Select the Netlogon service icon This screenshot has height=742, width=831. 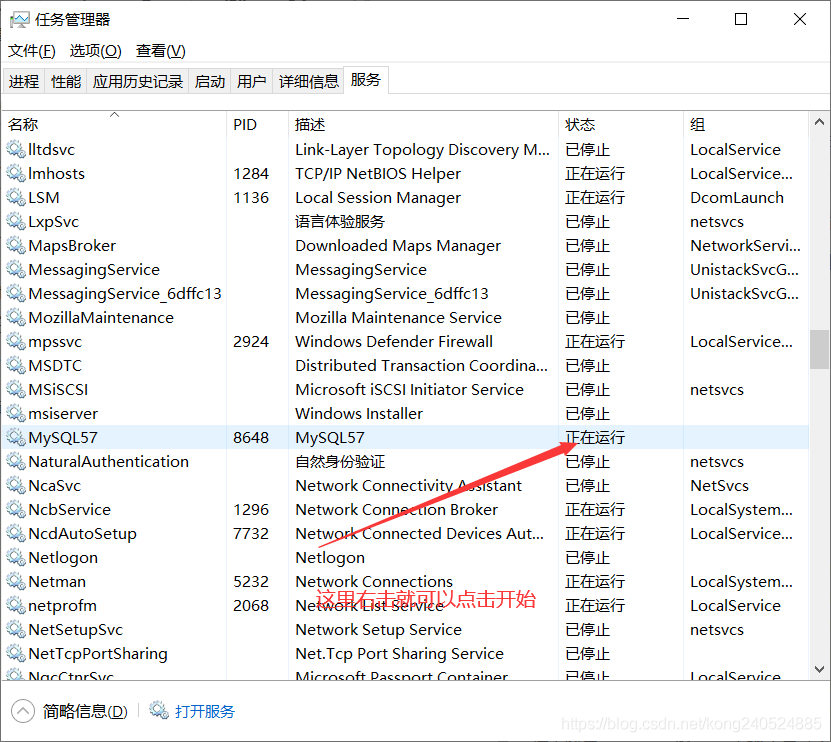(x=16, y=558)
